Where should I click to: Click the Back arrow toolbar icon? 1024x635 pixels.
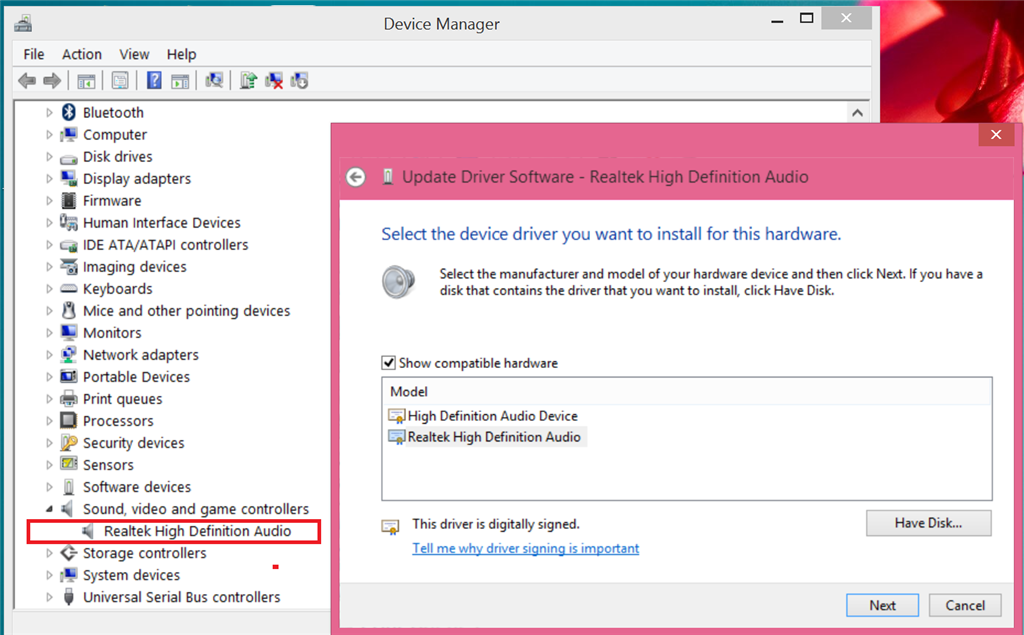(27, 80)
